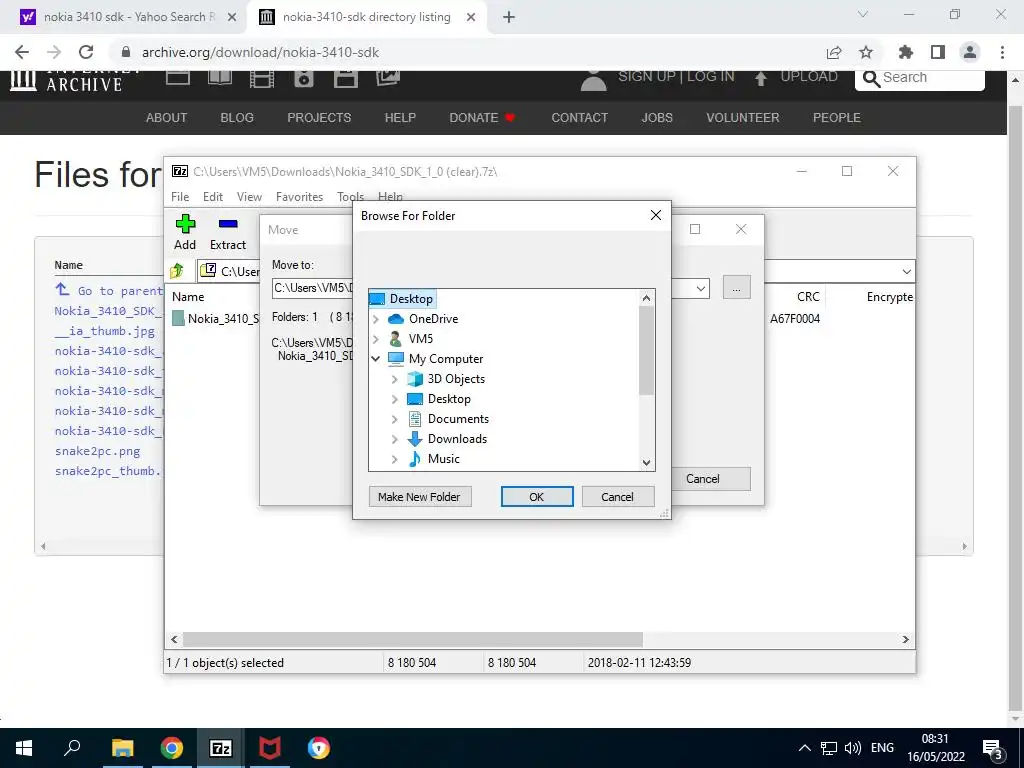Screen dimensions: 1024x768
Task: Expand the Desktop subfolder node
Action: point(394,399)
